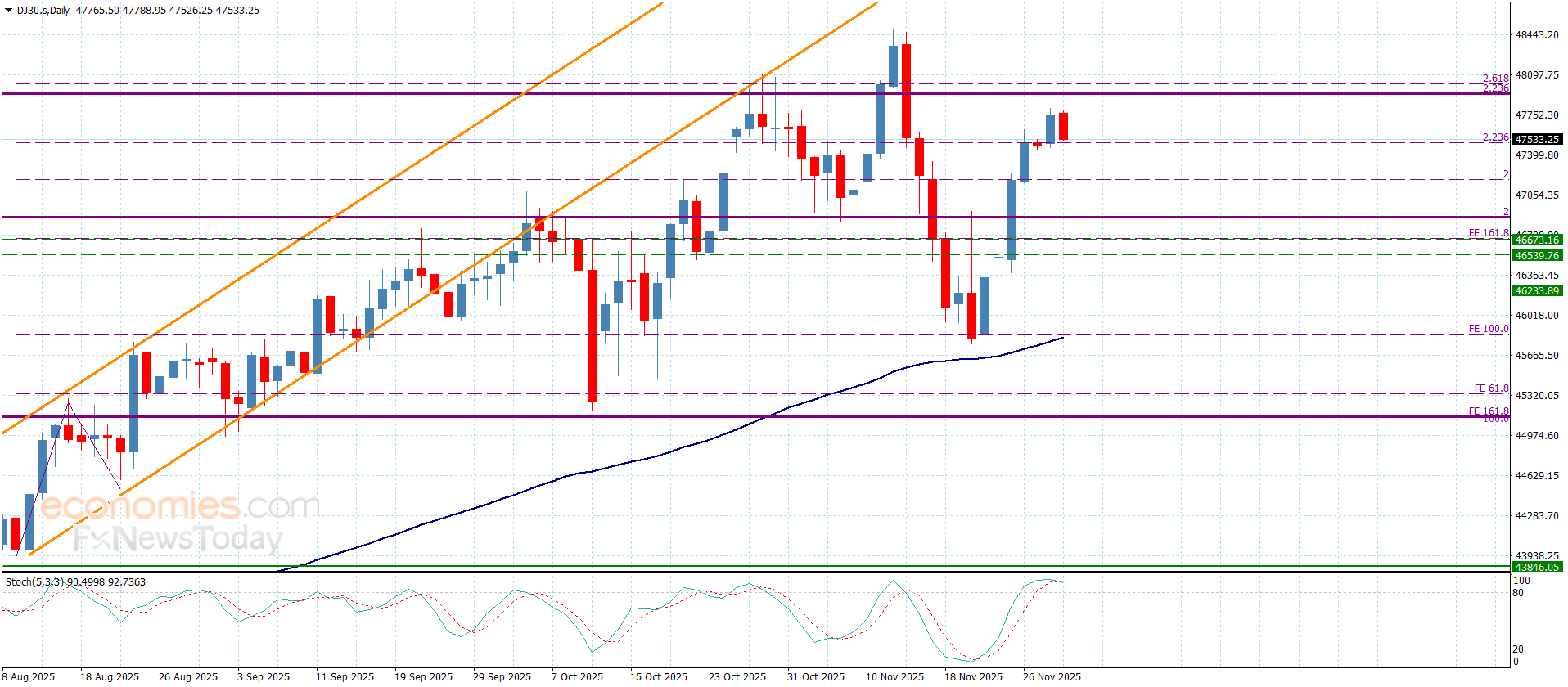Select the 2.618 Fibonacci level label
Image resolution: width=1568 pixels, height=687 pixels.
pos(1496,79)
